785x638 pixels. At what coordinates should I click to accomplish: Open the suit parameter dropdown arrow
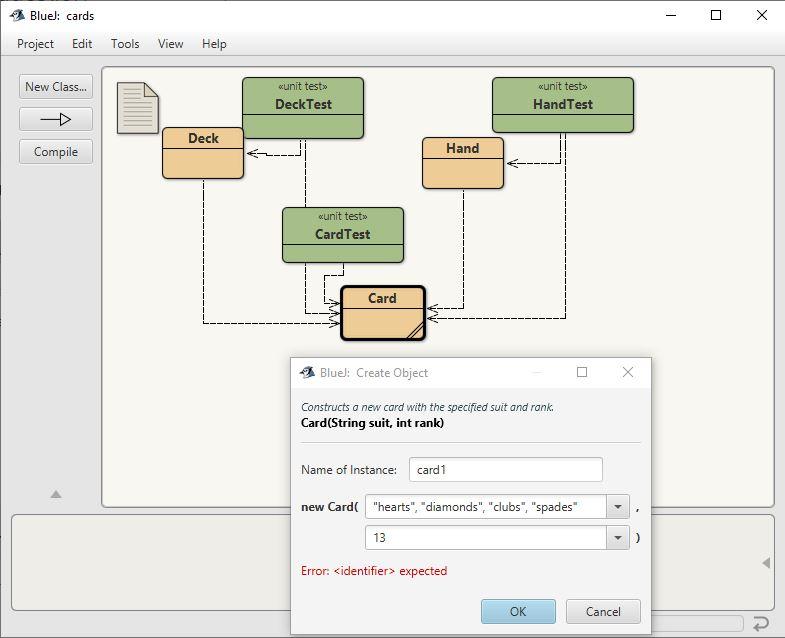click(618, 507)
